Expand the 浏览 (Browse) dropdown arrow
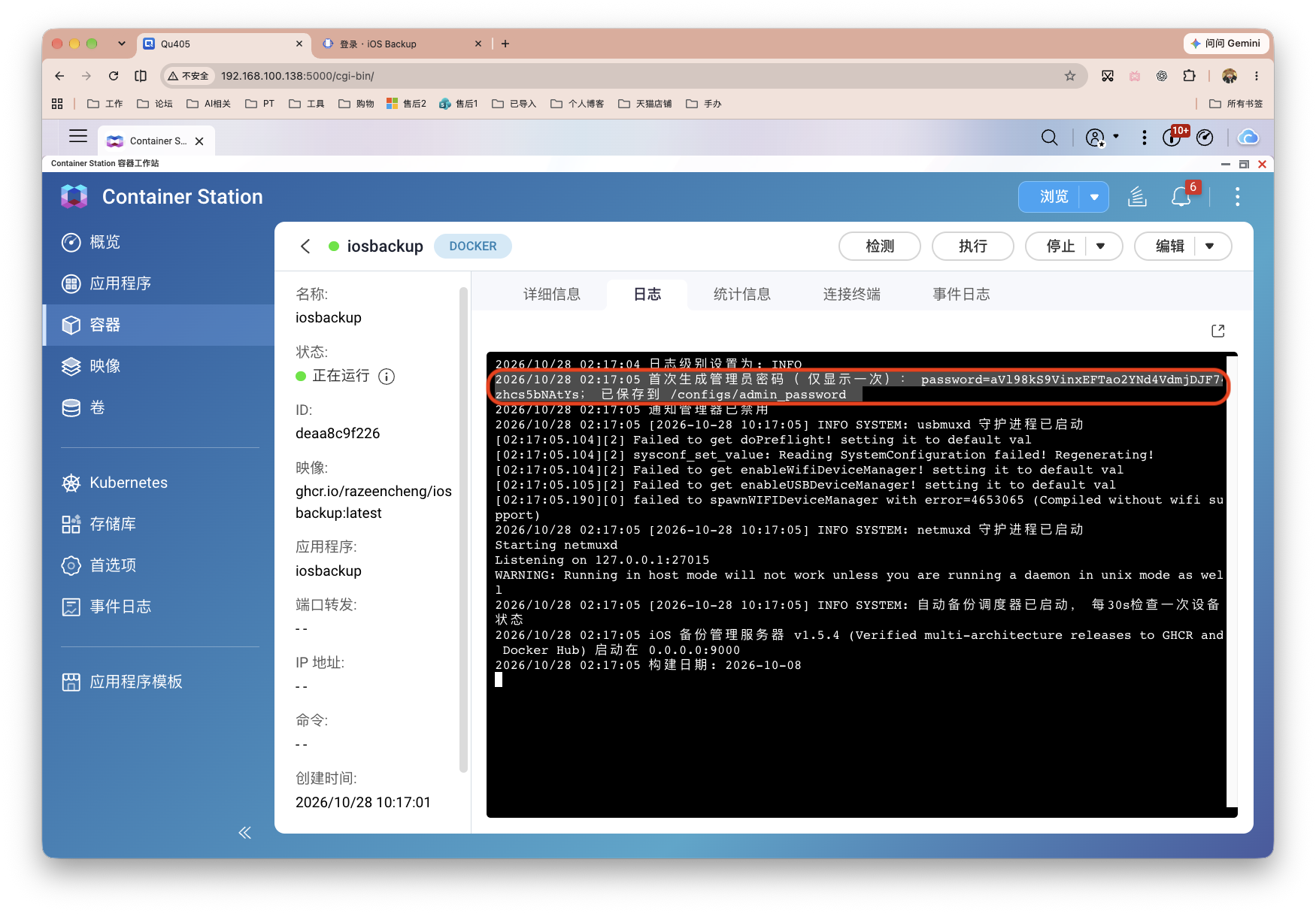1316x914 pixels. tap(1094, 197)
